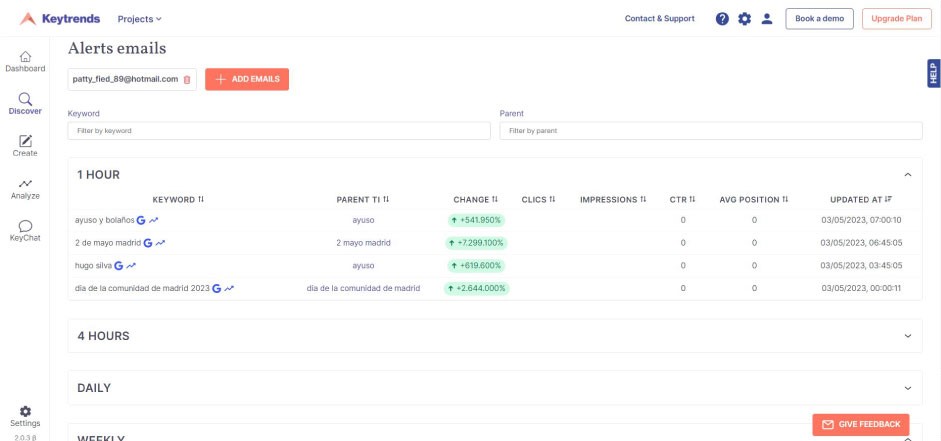Click timestamp 03/05/2023, 07:00:10
Viewport: 941px width, 441px height.
coord(861,220)
